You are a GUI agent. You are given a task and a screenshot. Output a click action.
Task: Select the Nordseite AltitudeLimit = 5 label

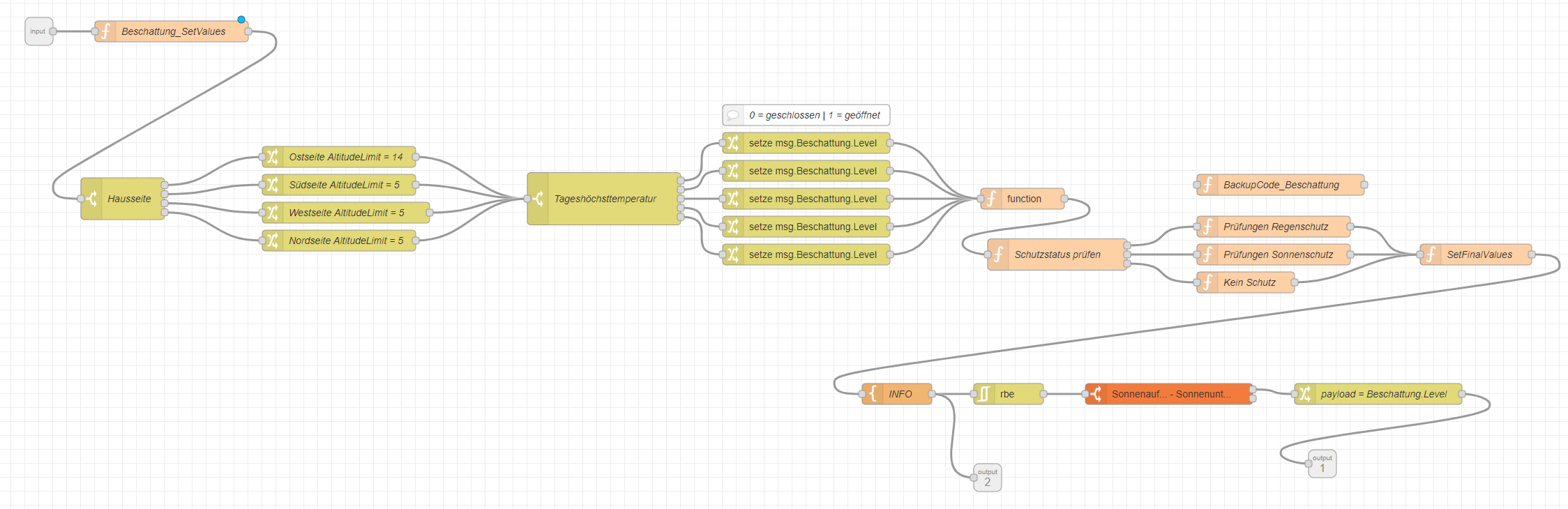pos(346,241)
